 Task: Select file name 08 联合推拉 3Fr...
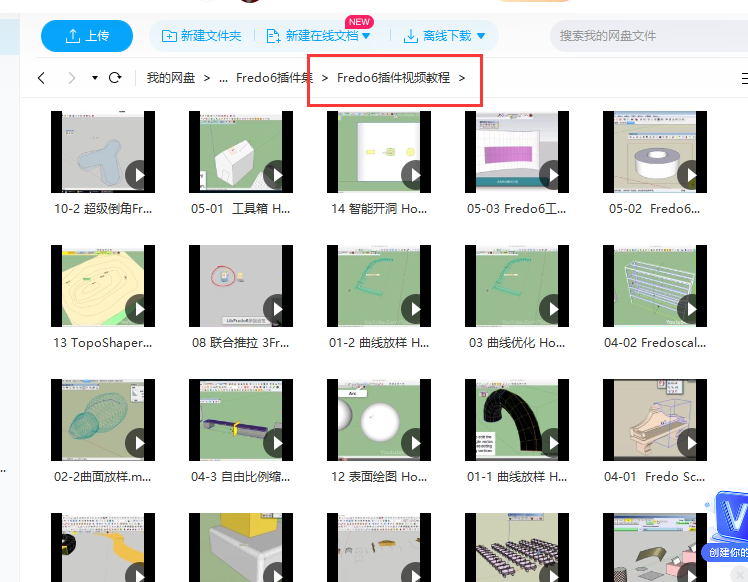(241, 343)
